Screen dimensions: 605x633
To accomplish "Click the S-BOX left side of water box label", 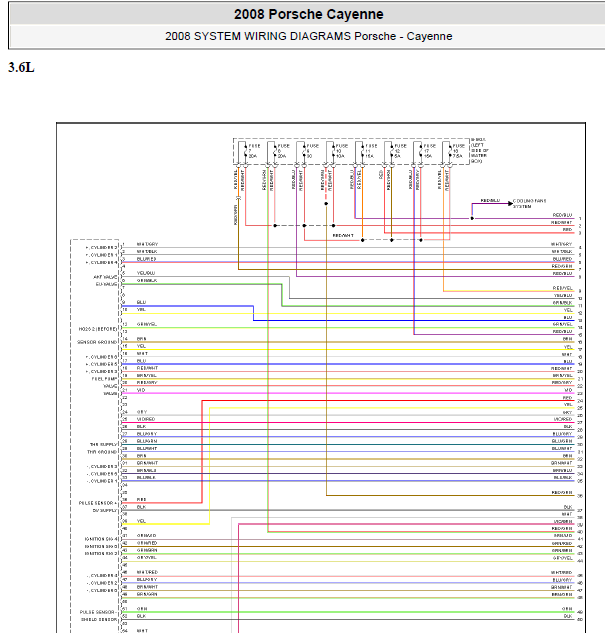I will coord(479,150).
